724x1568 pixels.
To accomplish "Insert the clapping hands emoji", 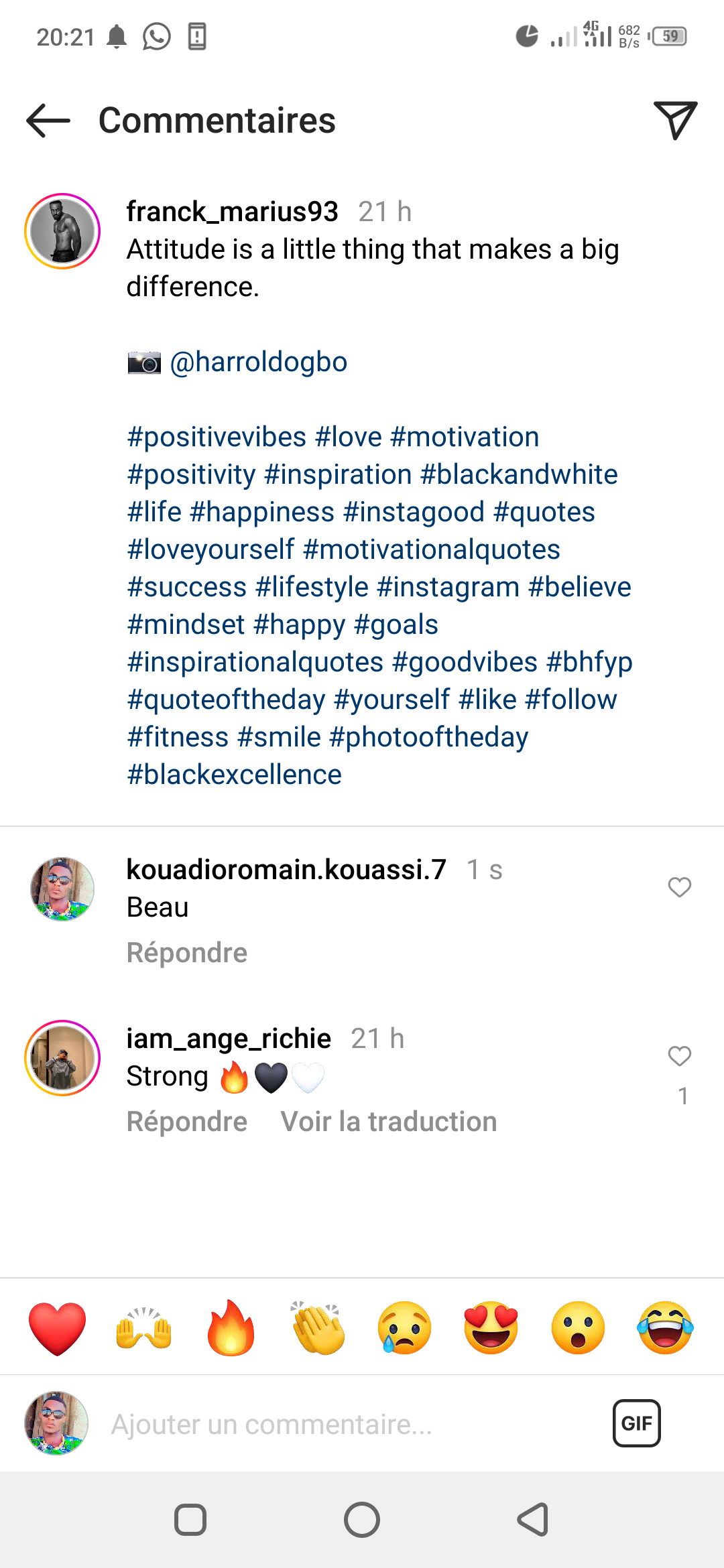I will (x=318, y=1328).
